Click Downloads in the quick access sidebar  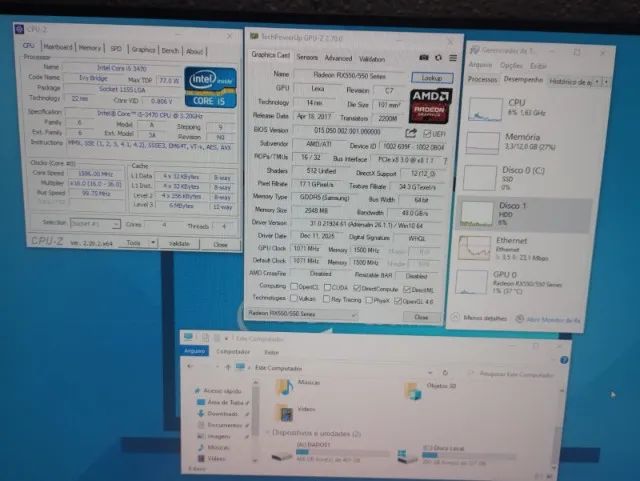[x=222, y=414]
